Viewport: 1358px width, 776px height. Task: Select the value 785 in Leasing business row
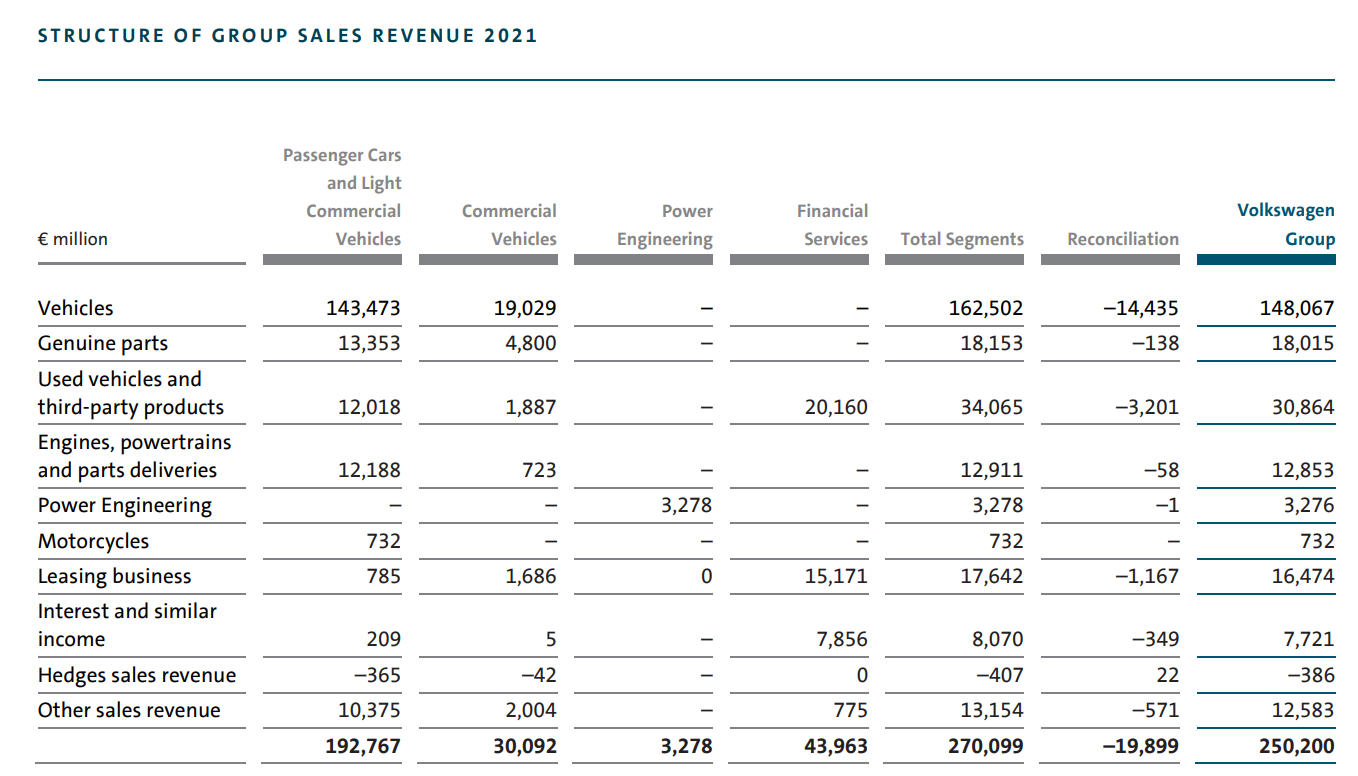coord(383,576)
